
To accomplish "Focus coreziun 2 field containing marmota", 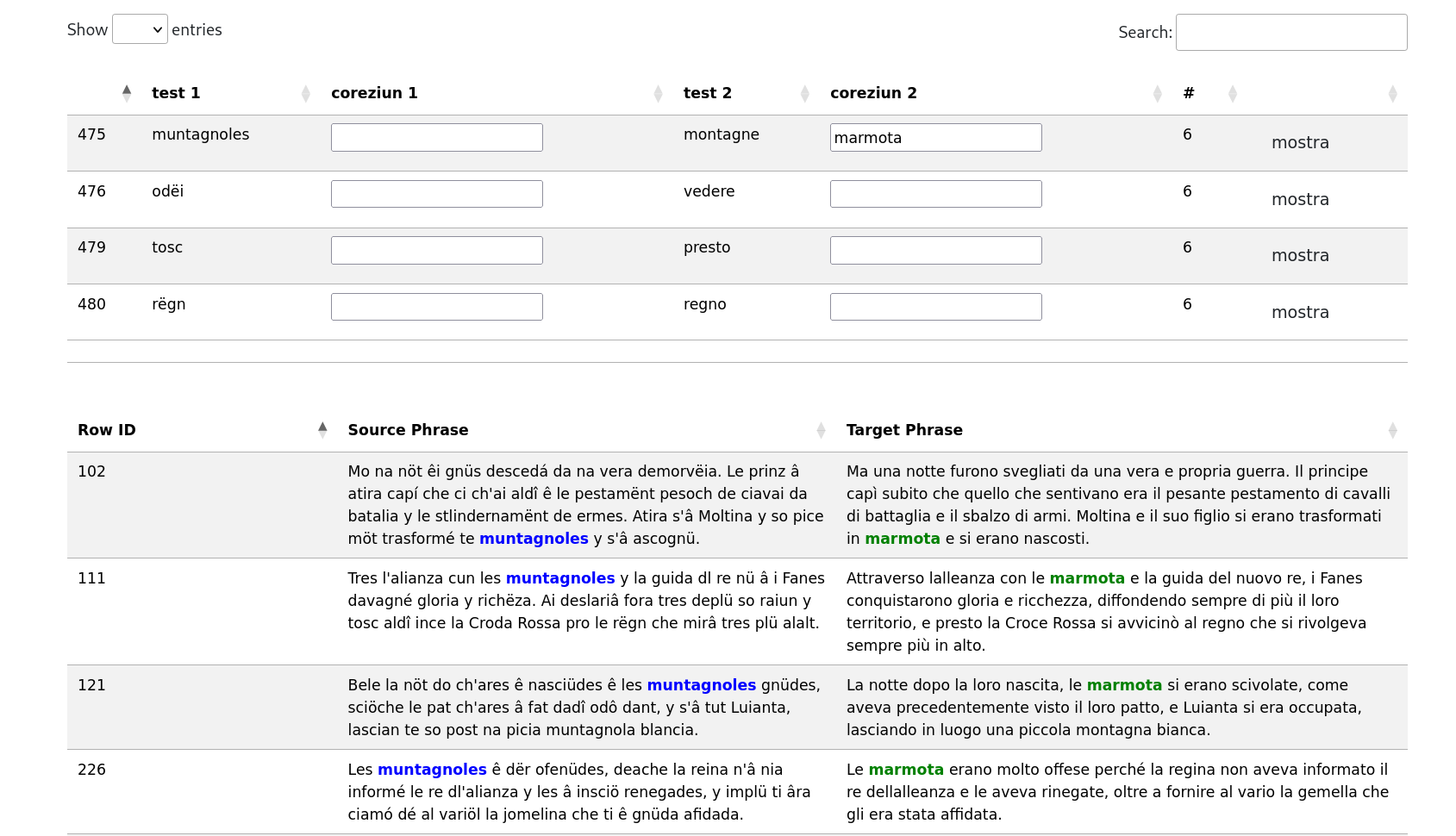I will click(x=935, y=138).
